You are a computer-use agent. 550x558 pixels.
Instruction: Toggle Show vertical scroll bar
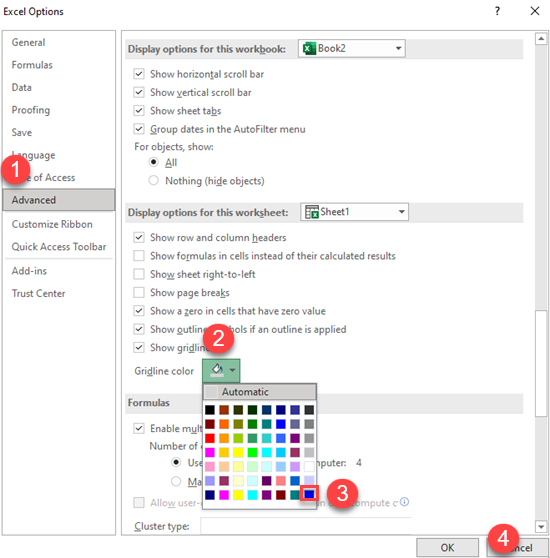(x=139, y=93)
